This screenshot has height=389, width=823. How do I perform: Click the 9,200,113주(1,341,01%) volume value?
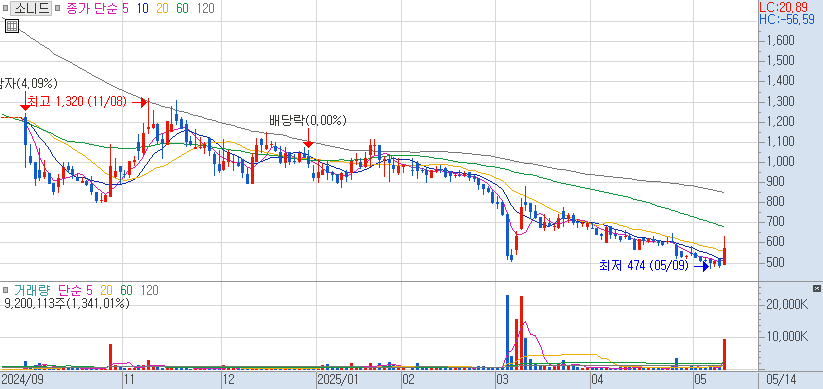[x=67, y=303]
